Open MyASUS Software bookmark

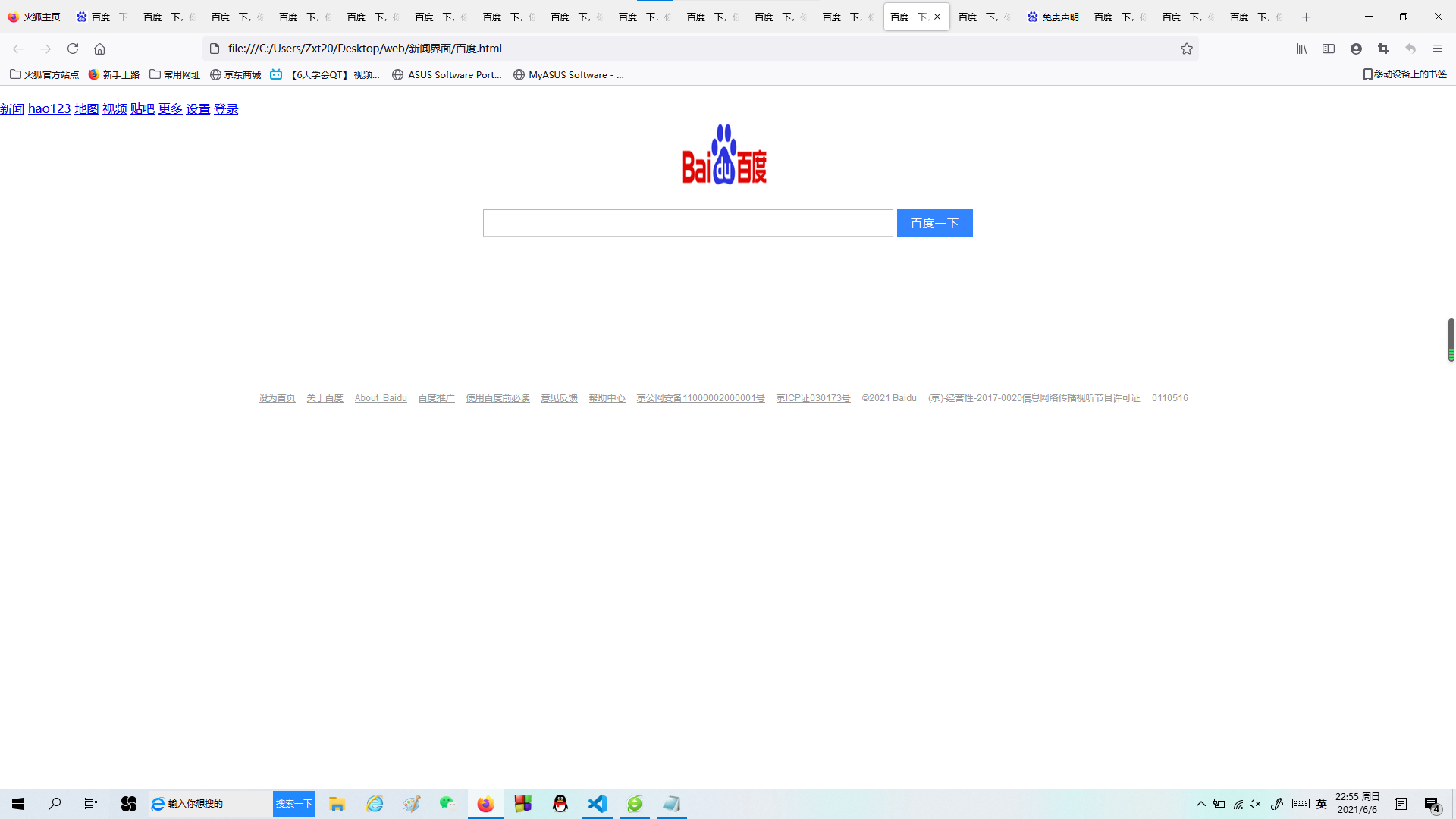(569, 74)
